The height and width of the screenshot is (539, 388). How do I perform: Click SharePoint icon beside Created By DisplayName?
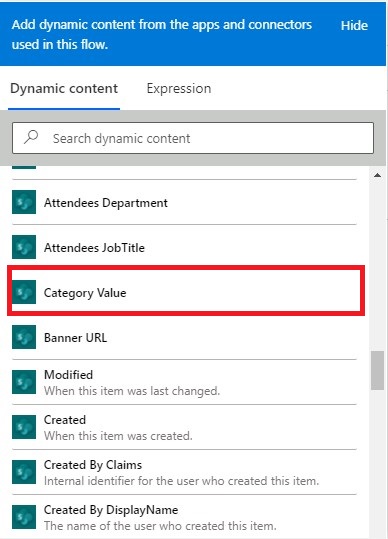[24, 517]
